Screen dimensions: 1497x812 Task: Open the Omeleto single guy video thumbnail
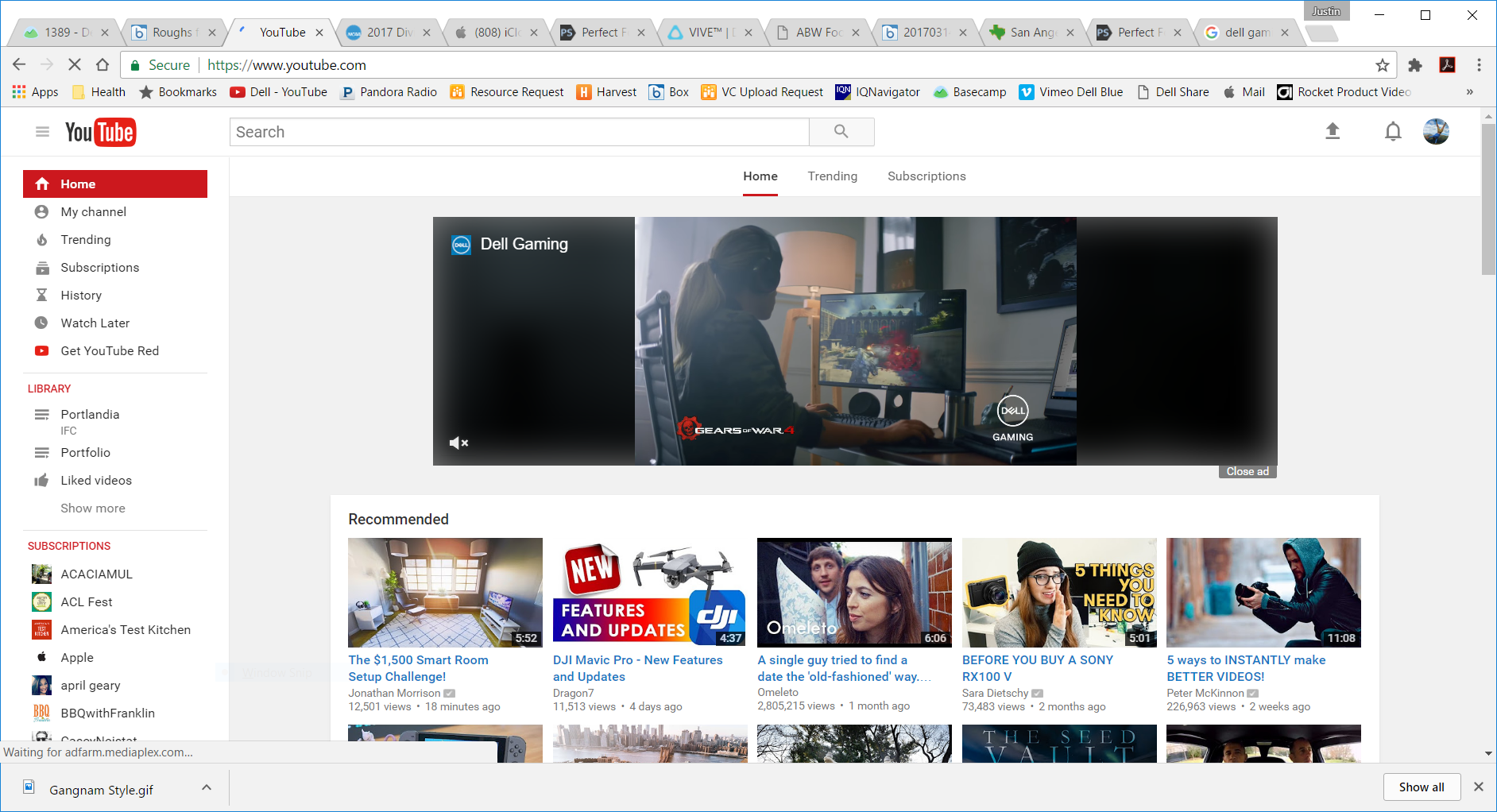(x=854, y=593)
